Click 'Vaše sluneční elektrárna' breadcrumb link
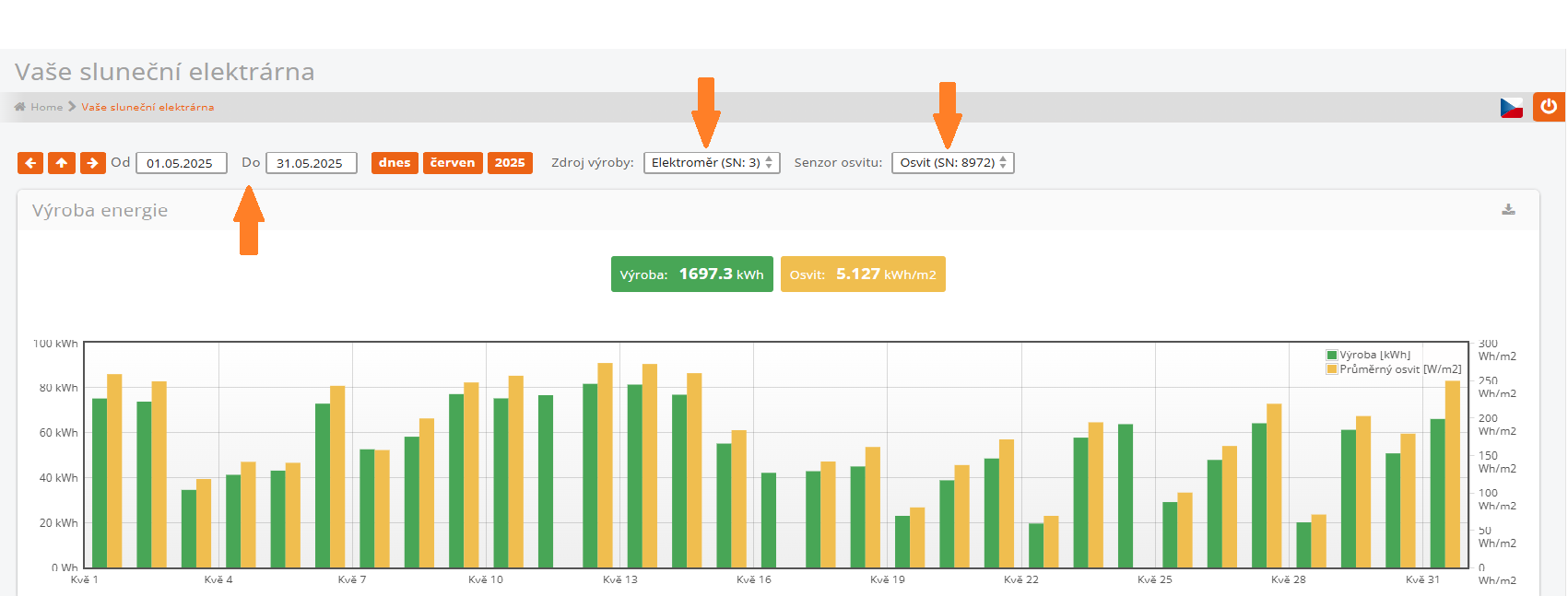 (x=147, y=107)
